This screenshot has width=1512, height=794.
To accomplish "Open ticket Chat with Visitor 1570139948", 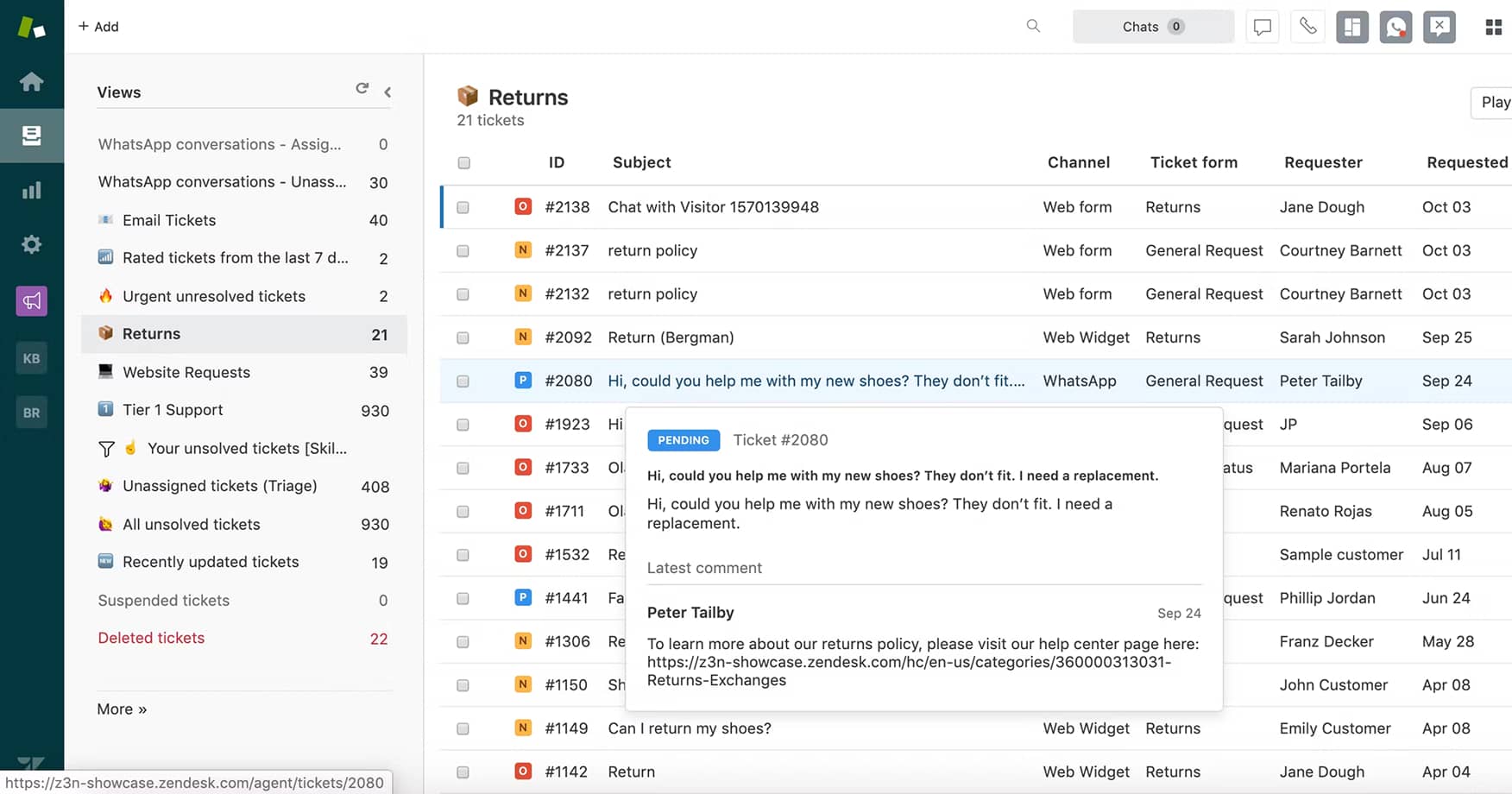I will point(713,207).
